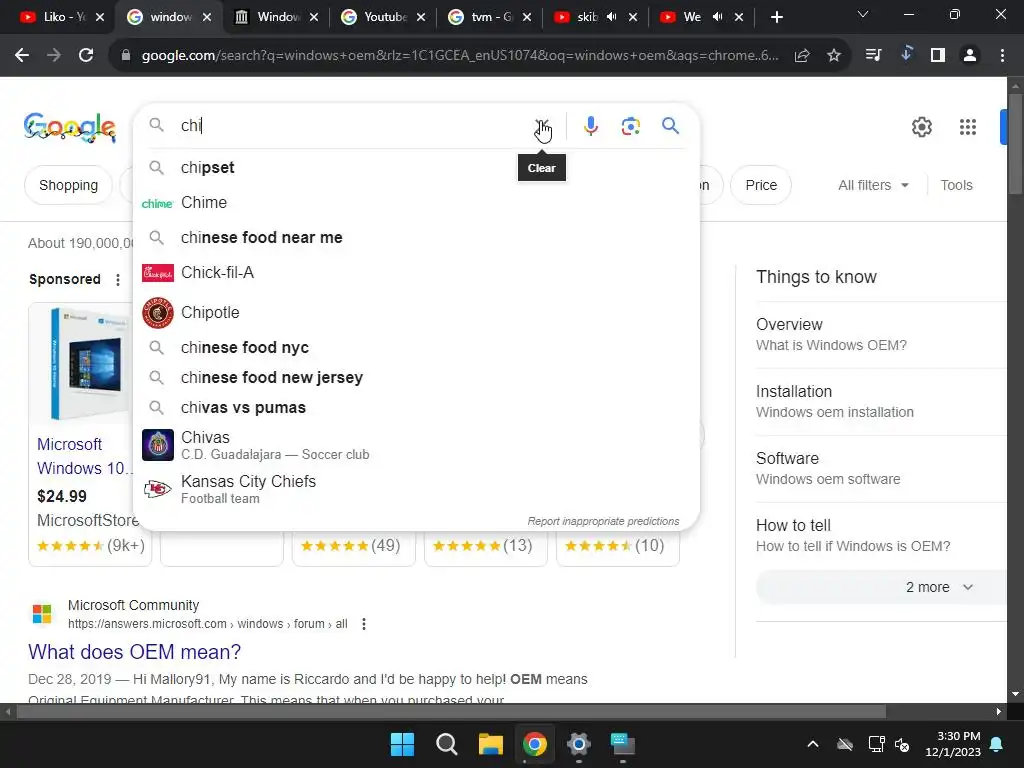Bookmark this page with the star
This screenshot has height=768, width=1024.
[834, 56]
